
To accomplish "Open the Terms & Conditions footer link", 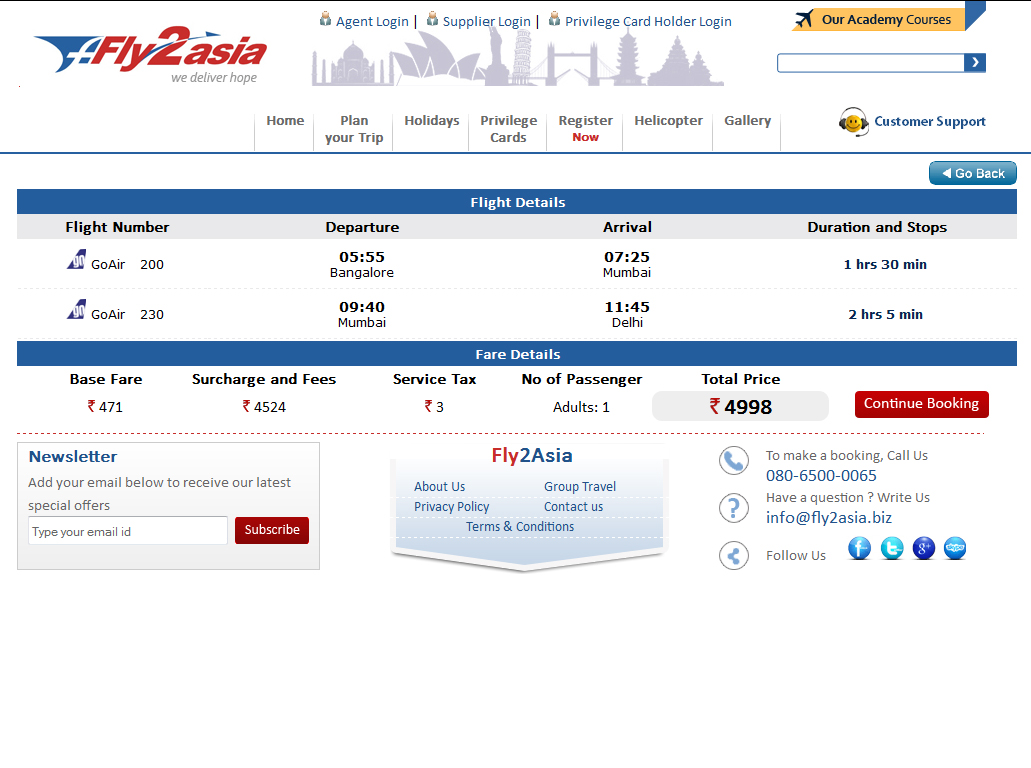I will click(519, 527).
